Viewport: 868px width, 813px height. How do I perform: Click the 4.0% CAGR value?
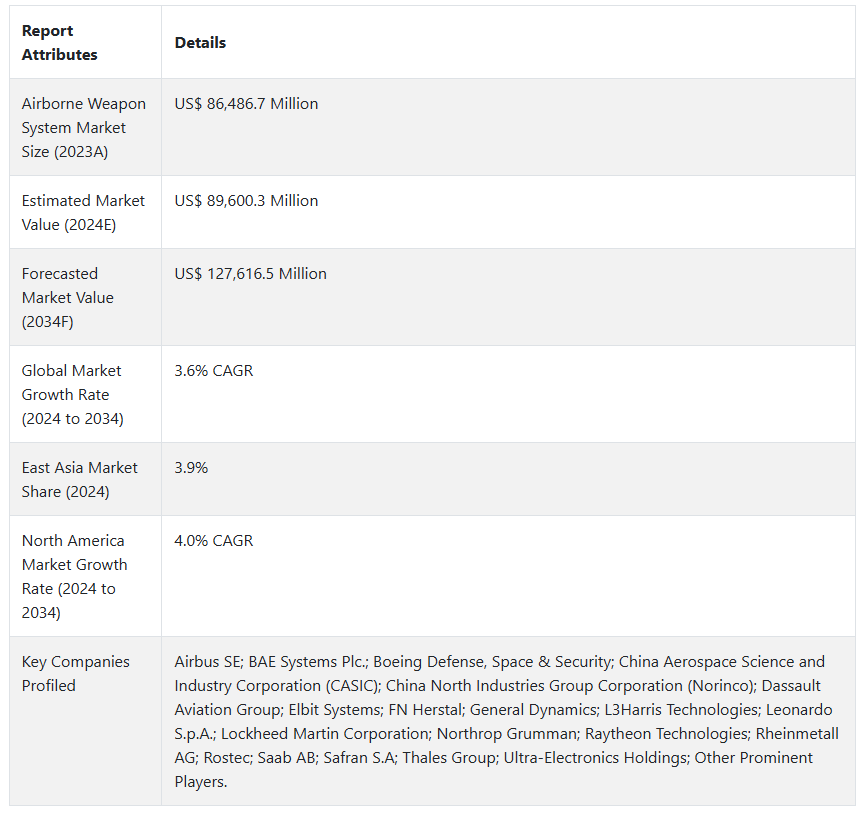(x=214, y=541)
